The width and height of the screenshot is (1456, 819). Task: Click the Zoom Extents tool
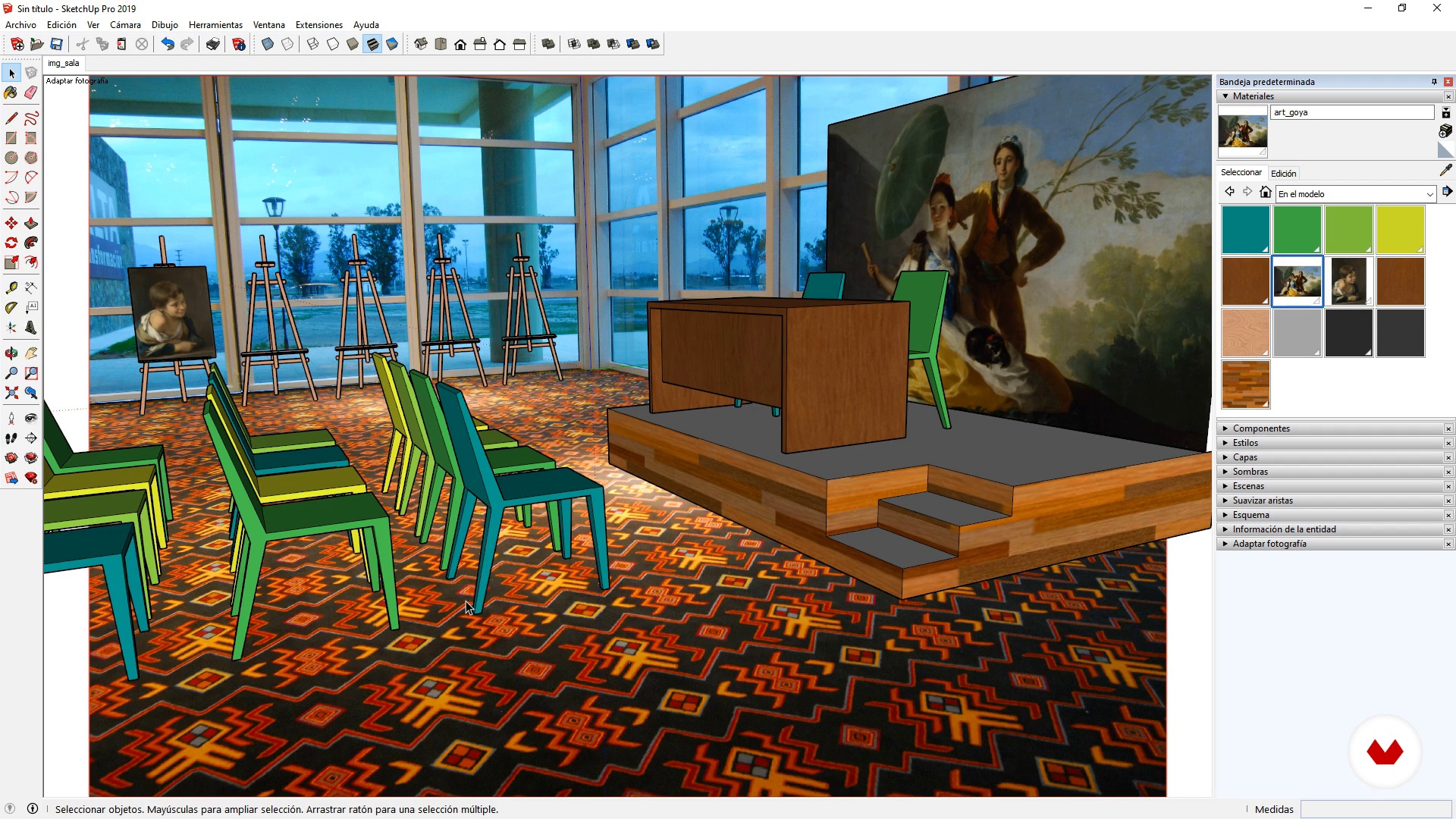pyautogui.click(x=11, y=393)
